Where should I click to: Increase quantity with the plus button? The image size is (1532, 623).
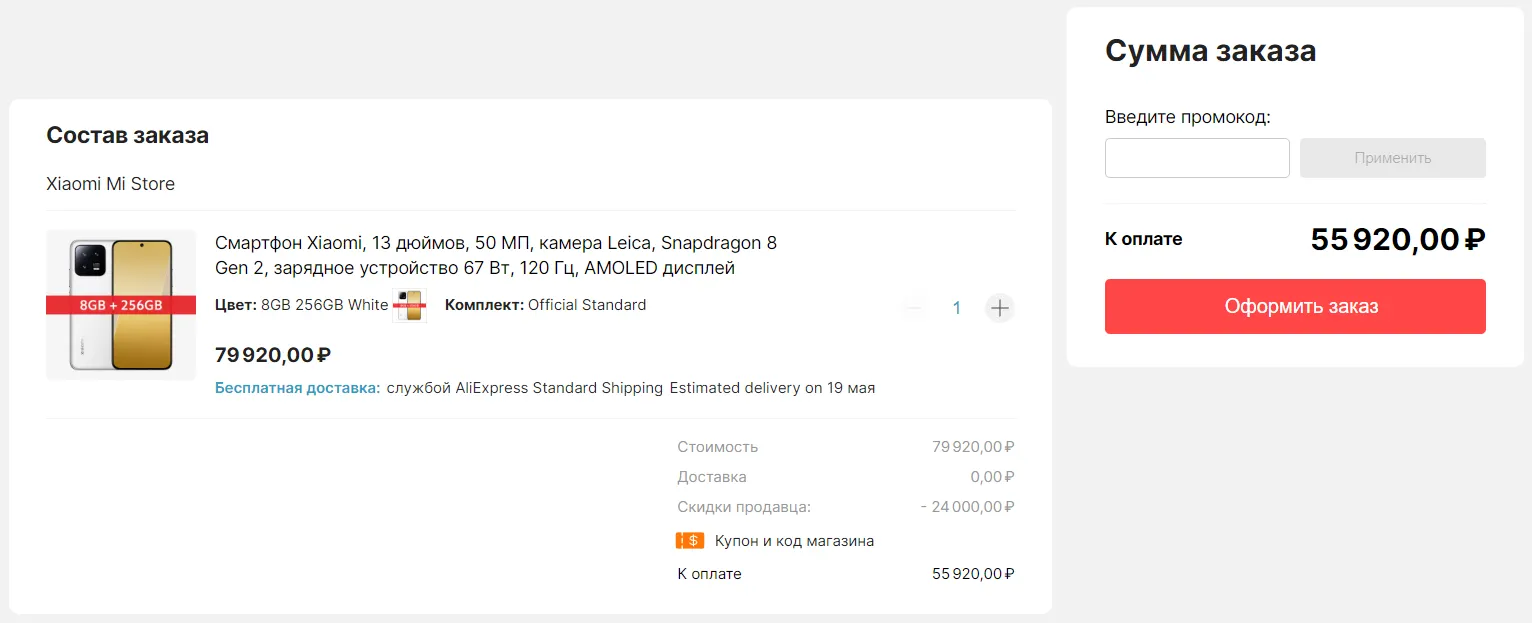[999, 308]
